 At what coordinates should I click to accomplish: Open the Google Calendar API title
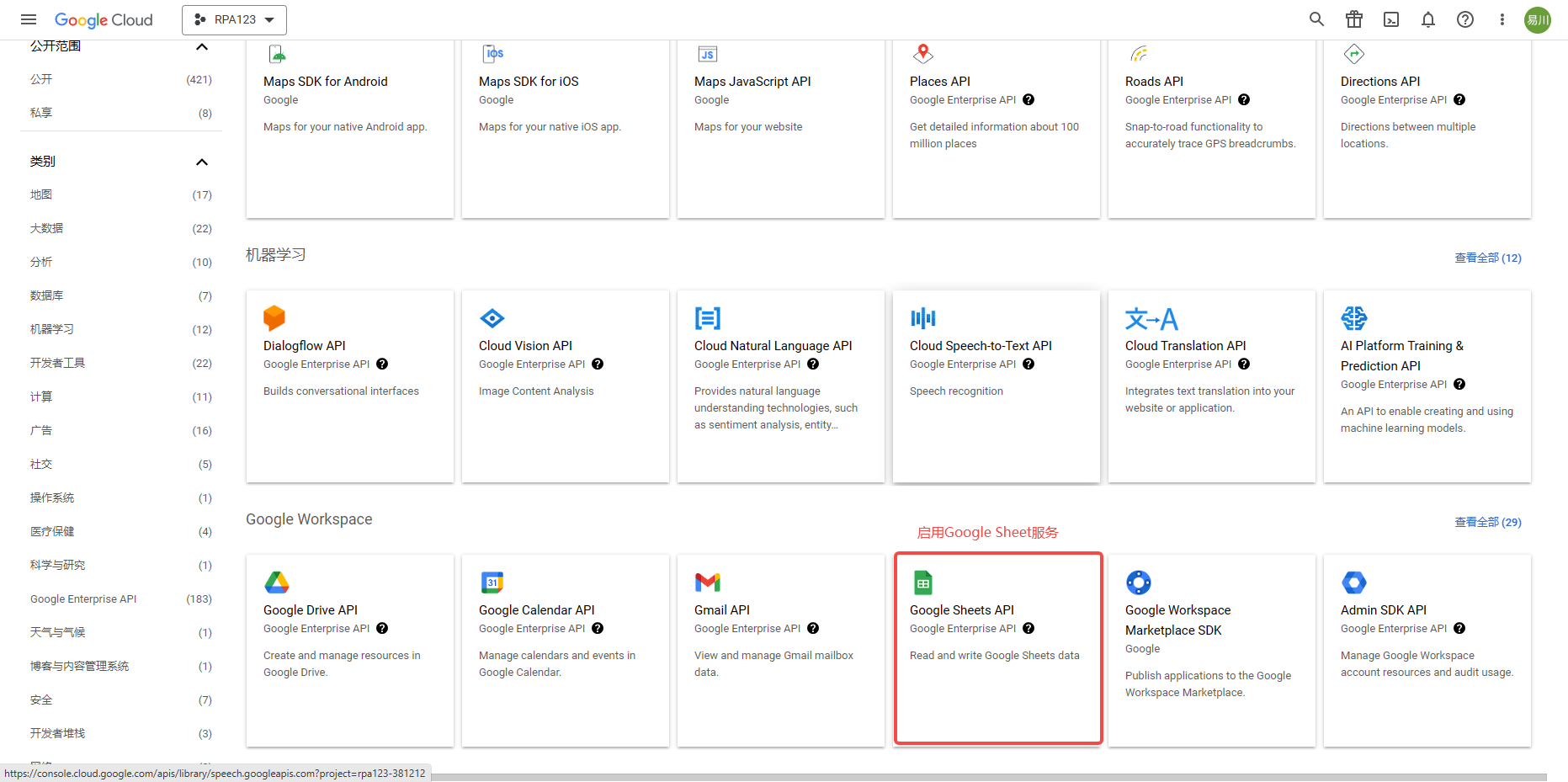click(536, 609)
